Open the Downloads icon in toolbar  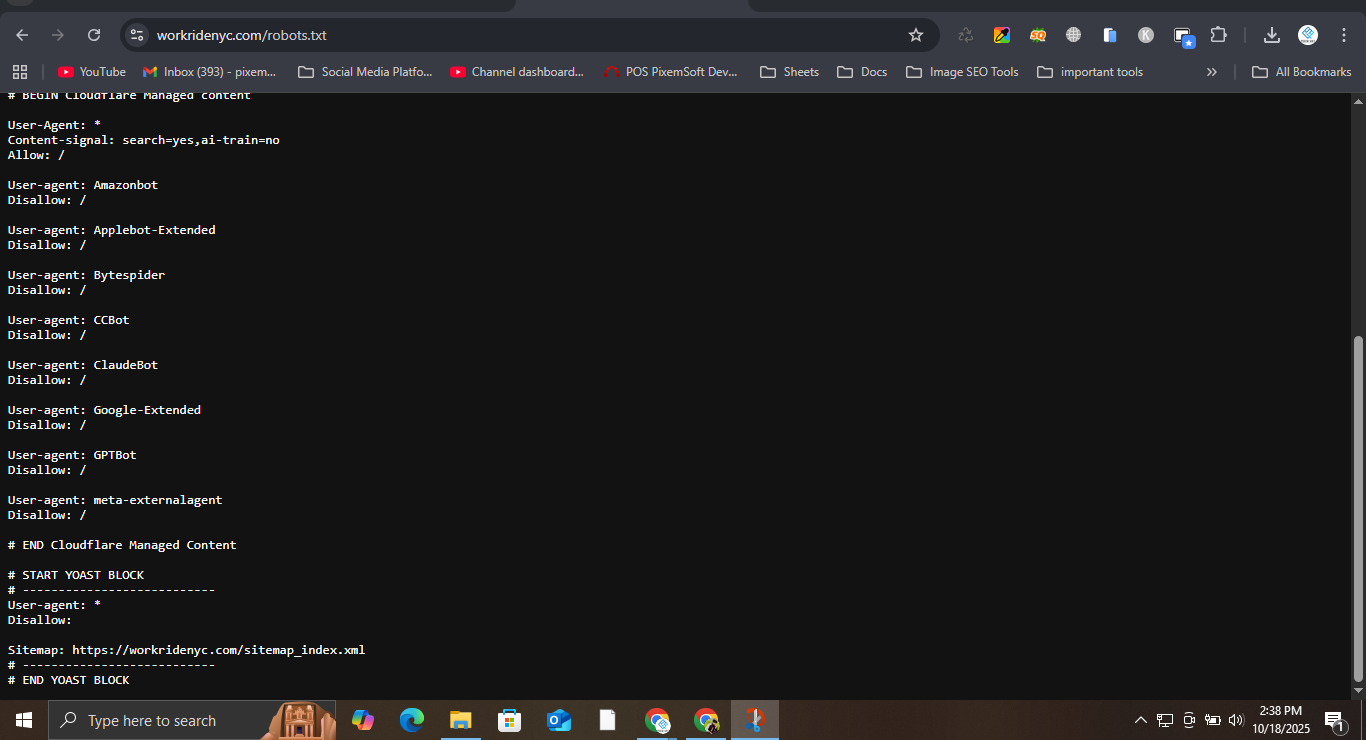[x=1271, y=35]
